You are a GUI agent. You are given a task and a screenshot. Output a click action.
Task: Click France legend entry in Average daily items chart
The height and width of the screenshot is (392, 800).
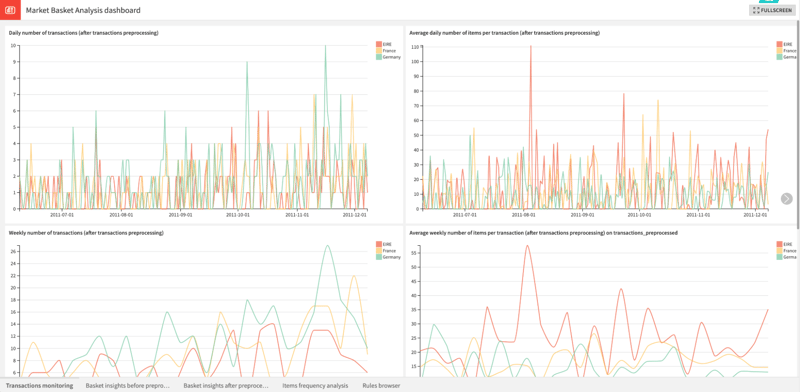[x=786, y=51]
